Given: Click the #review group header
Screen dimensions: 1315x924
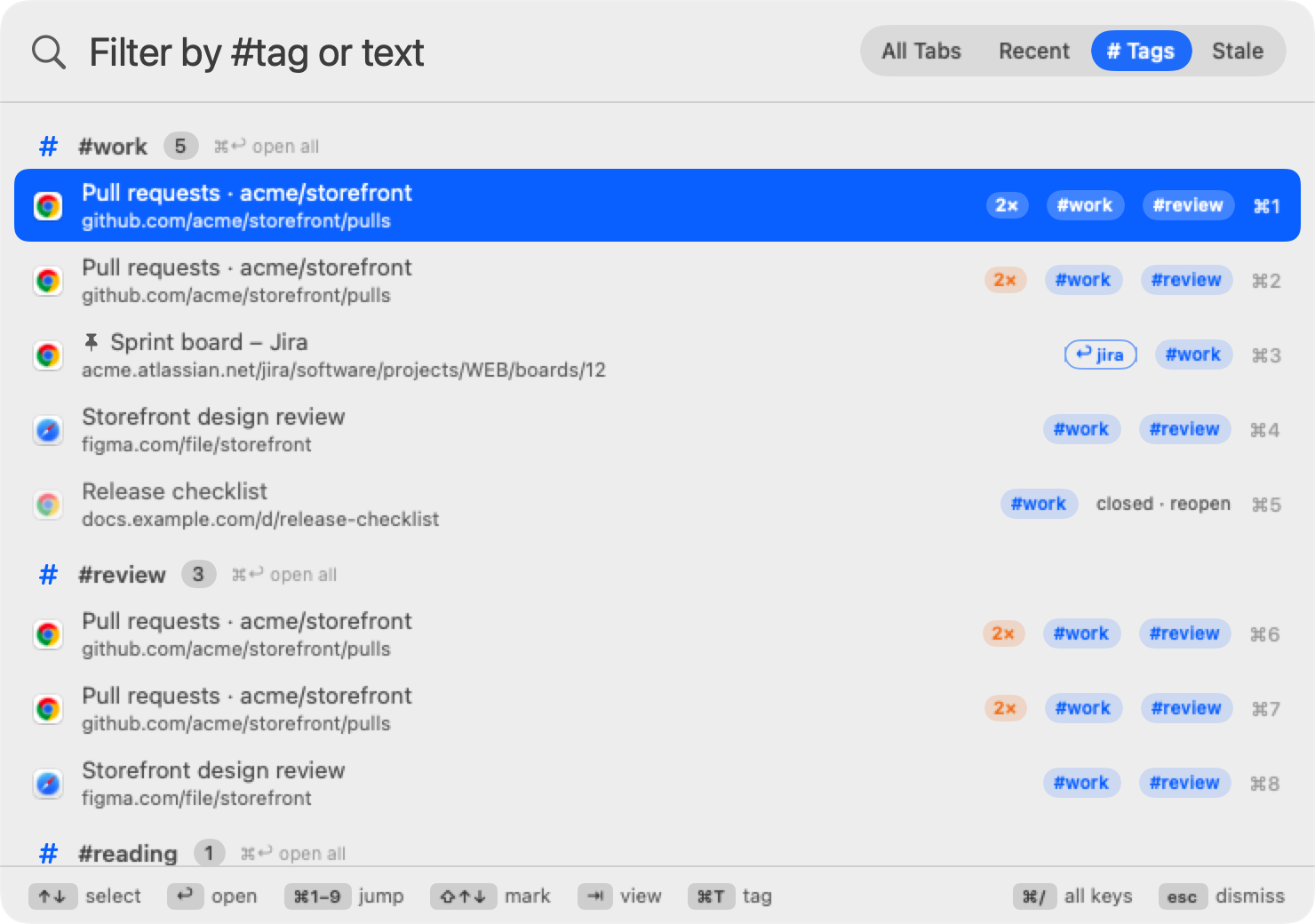Looking at the screenshot, I should (x=122, y=575).
